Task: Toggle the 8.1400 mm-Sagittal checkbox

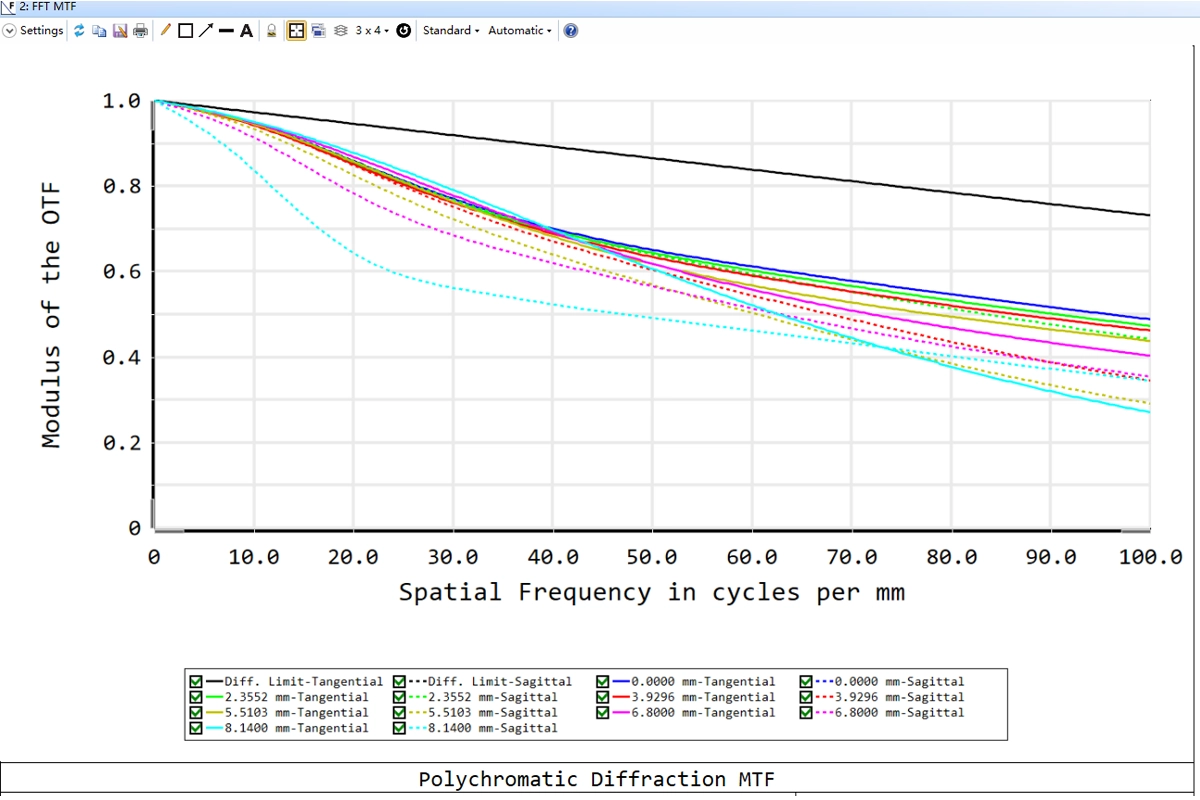Action: [400, 729]
